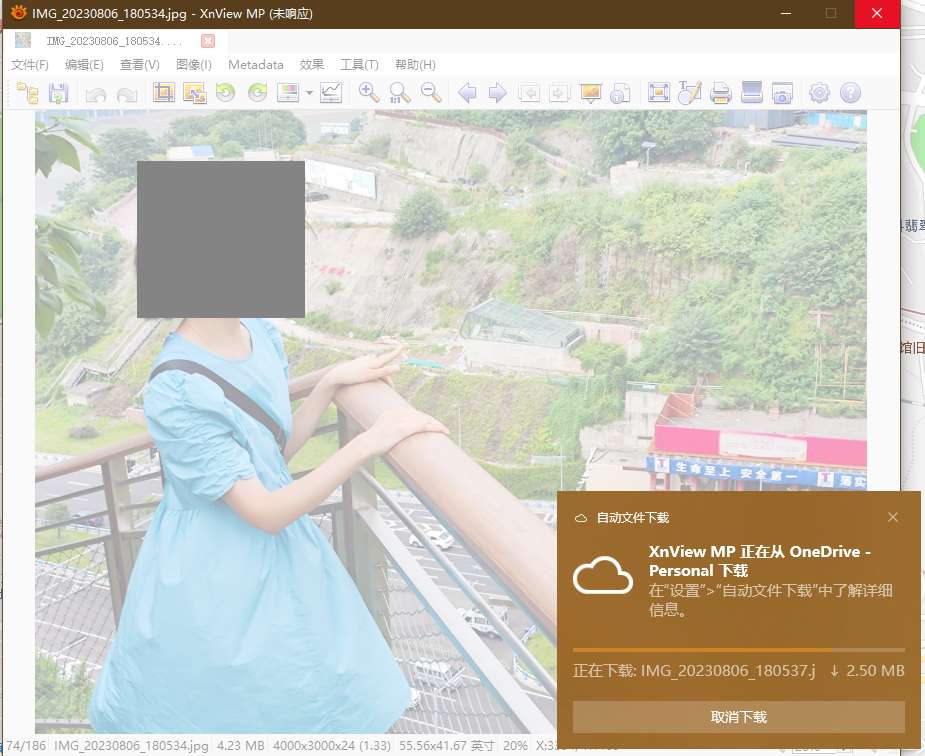The width and height of the screenshot is (925, 756).
Task: Open the 文件(F) menu
Action: [29, 64]
